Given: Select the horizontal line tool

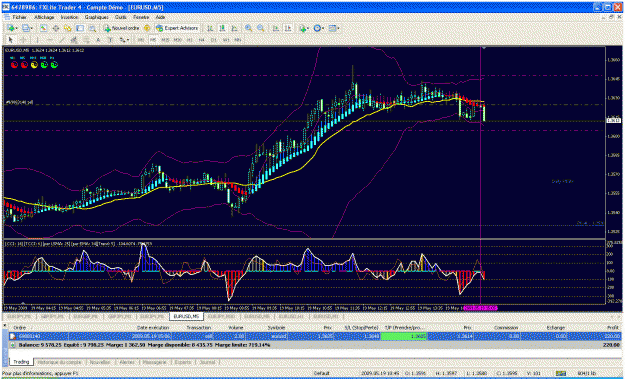Looking at the screenshot, I should point(50,40).
